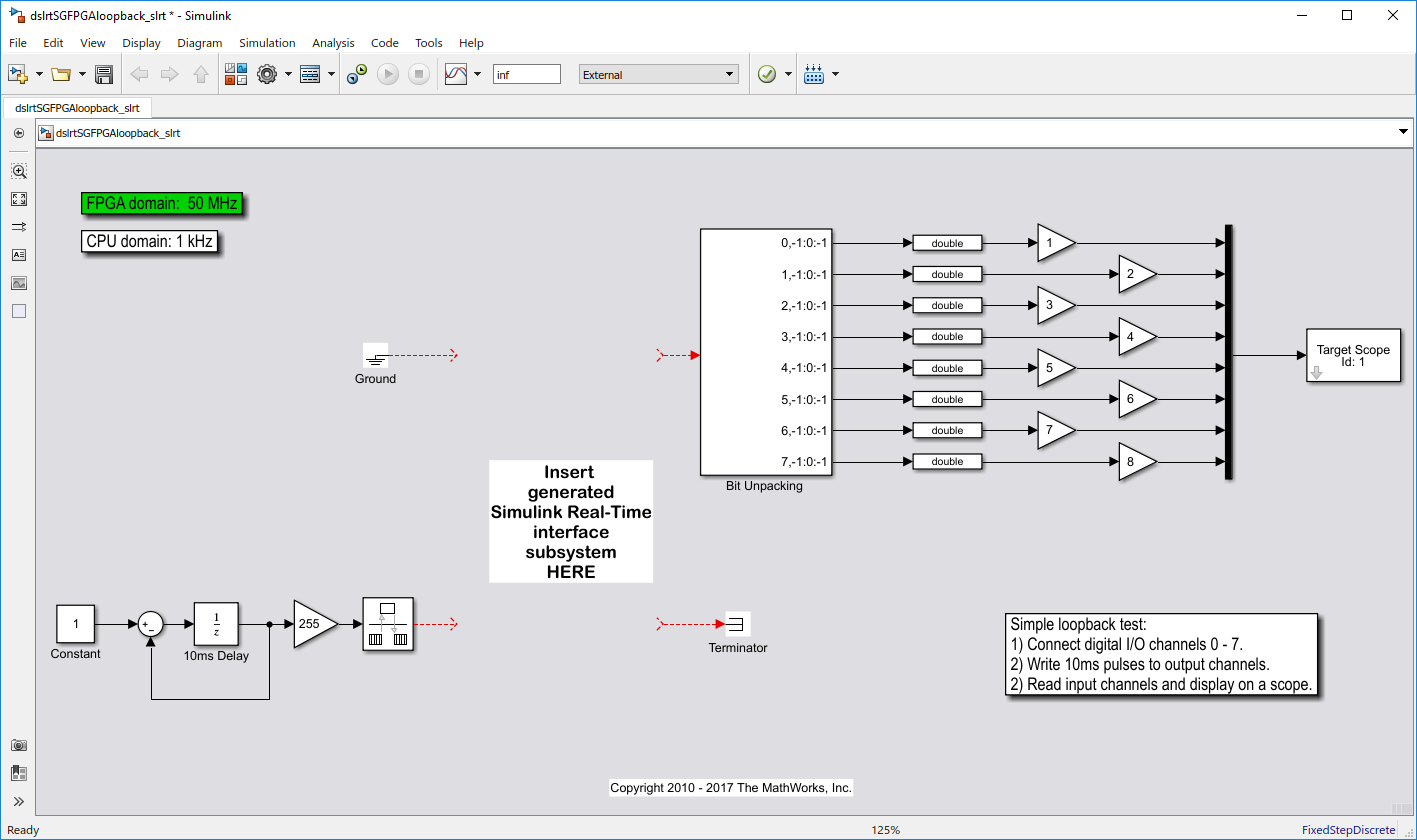Click Connect To Target icon
The width and height of the screenshot is (1417, 840).
pos(357,74)
